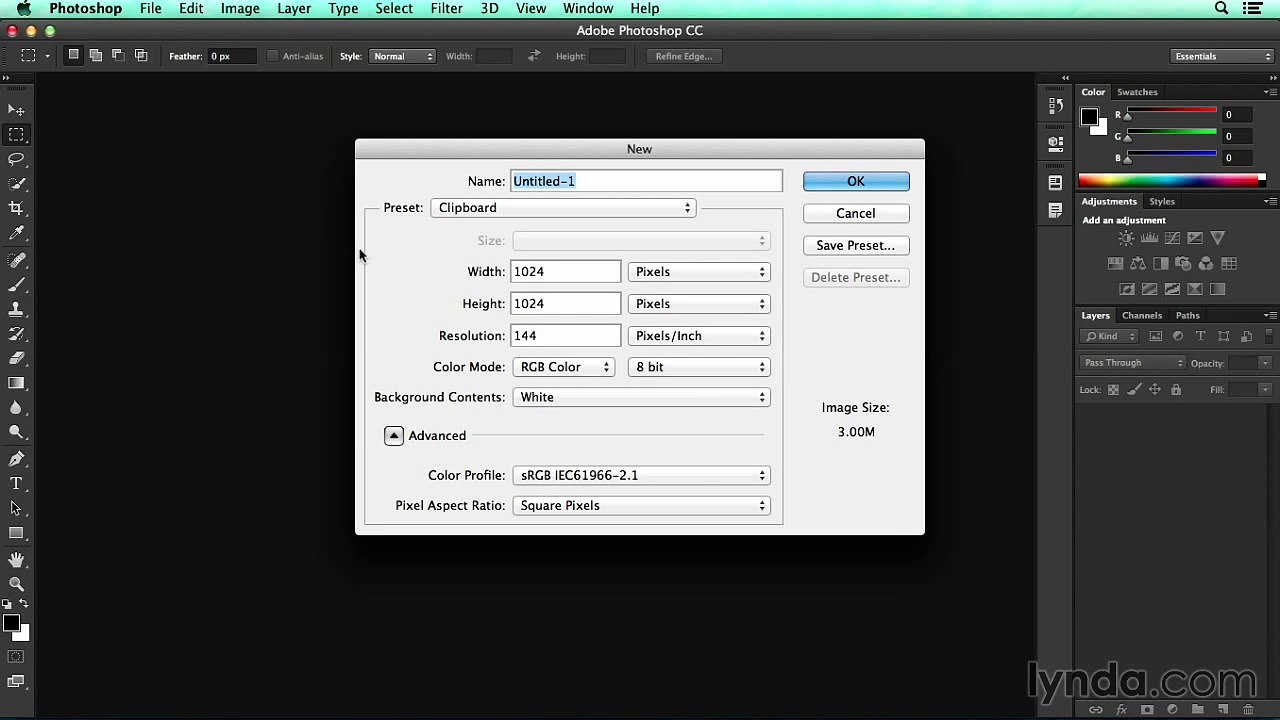
Task: Open Resolution units Pixels/Inch dropdown
Action: click(699, 336)
